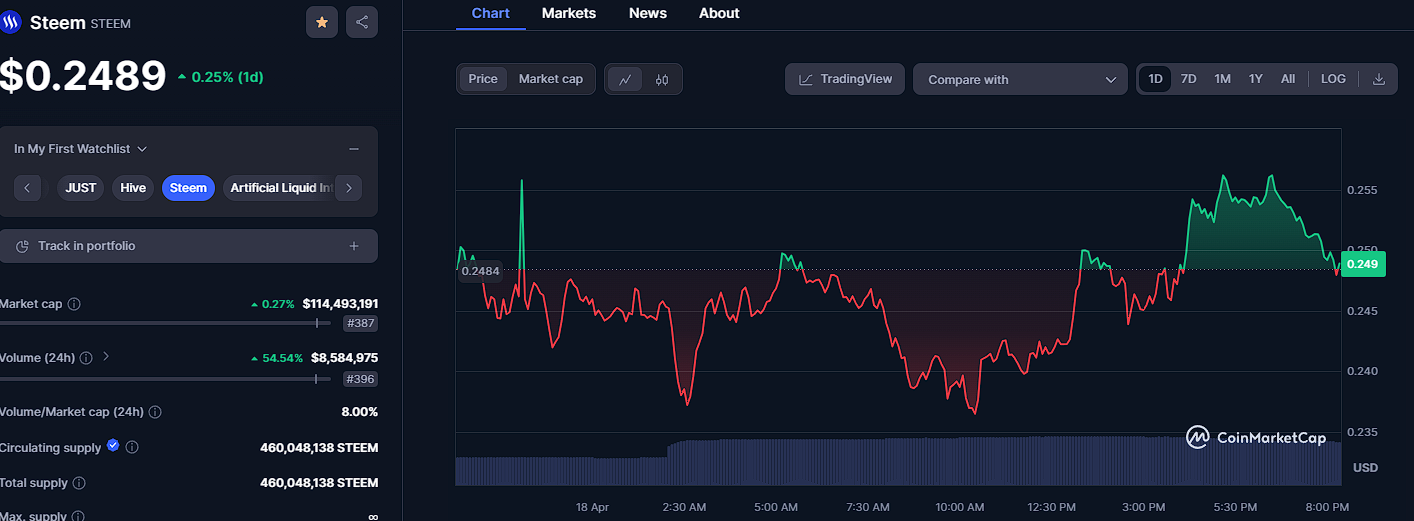Open the share icon button
The image size is (1414, 521).
[x=362, y=22]
